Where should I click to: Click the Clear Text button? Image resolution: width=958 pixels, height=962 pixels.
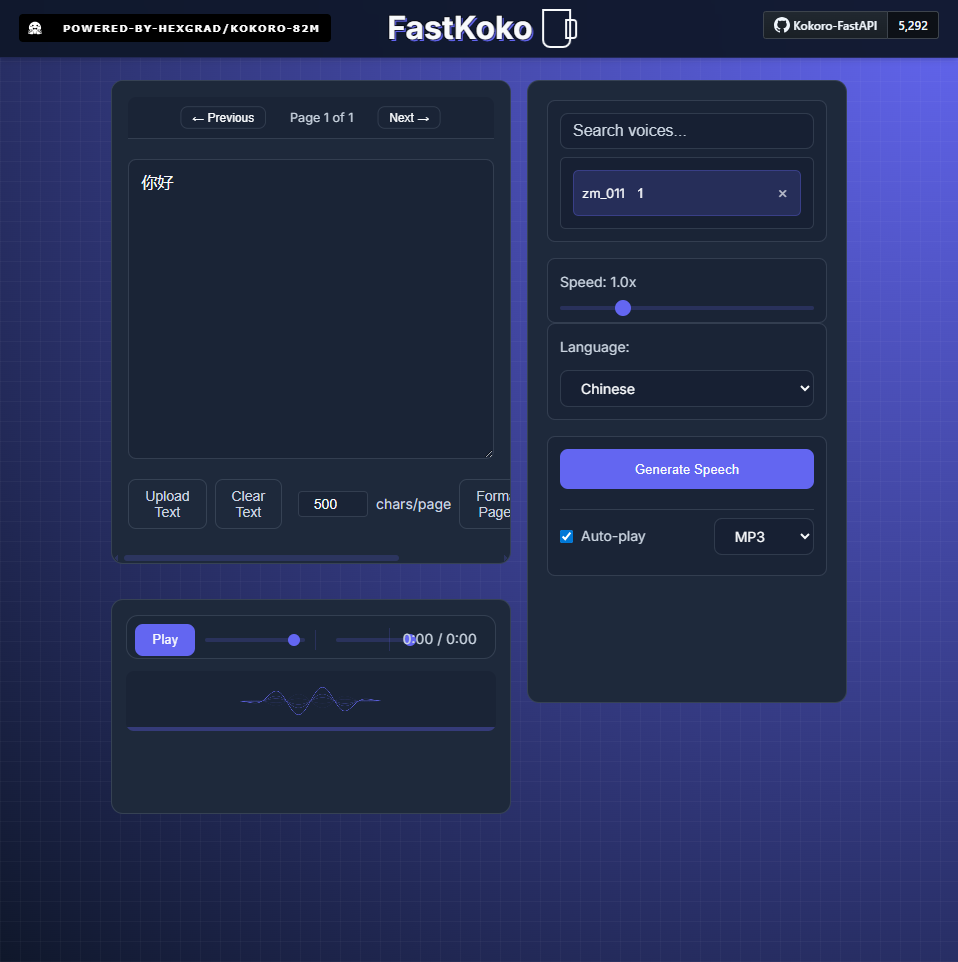coord(249,504)
